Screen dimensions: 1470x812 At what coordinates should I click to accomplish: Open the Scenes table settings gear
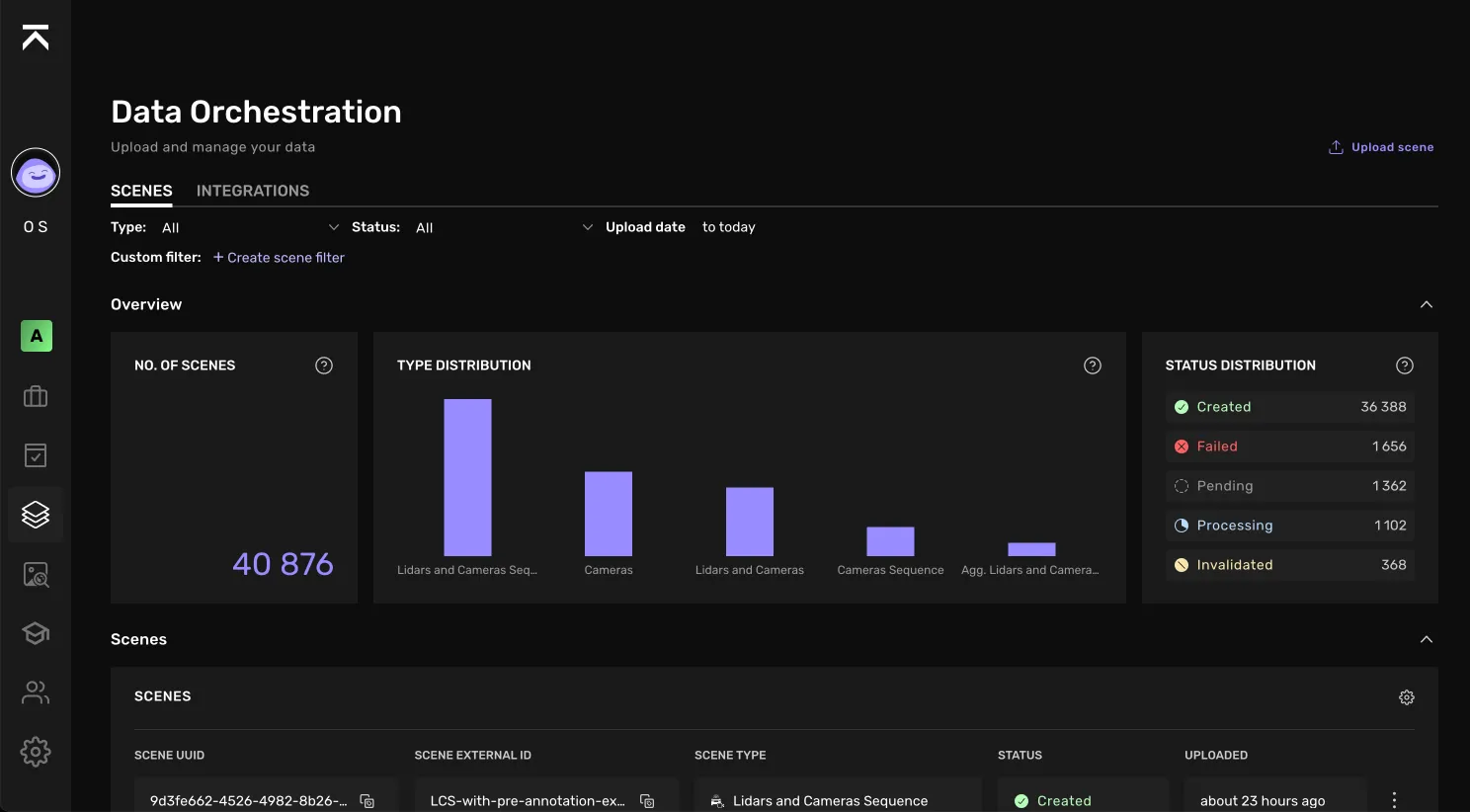point(1407,697)
